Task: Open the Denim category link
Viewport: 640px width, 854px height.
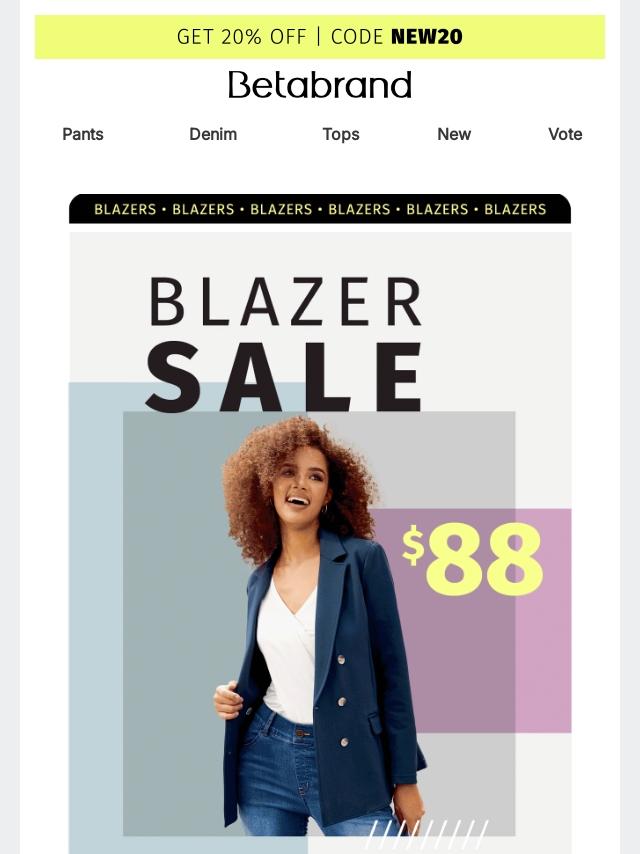Action: (x=213, y=134)
